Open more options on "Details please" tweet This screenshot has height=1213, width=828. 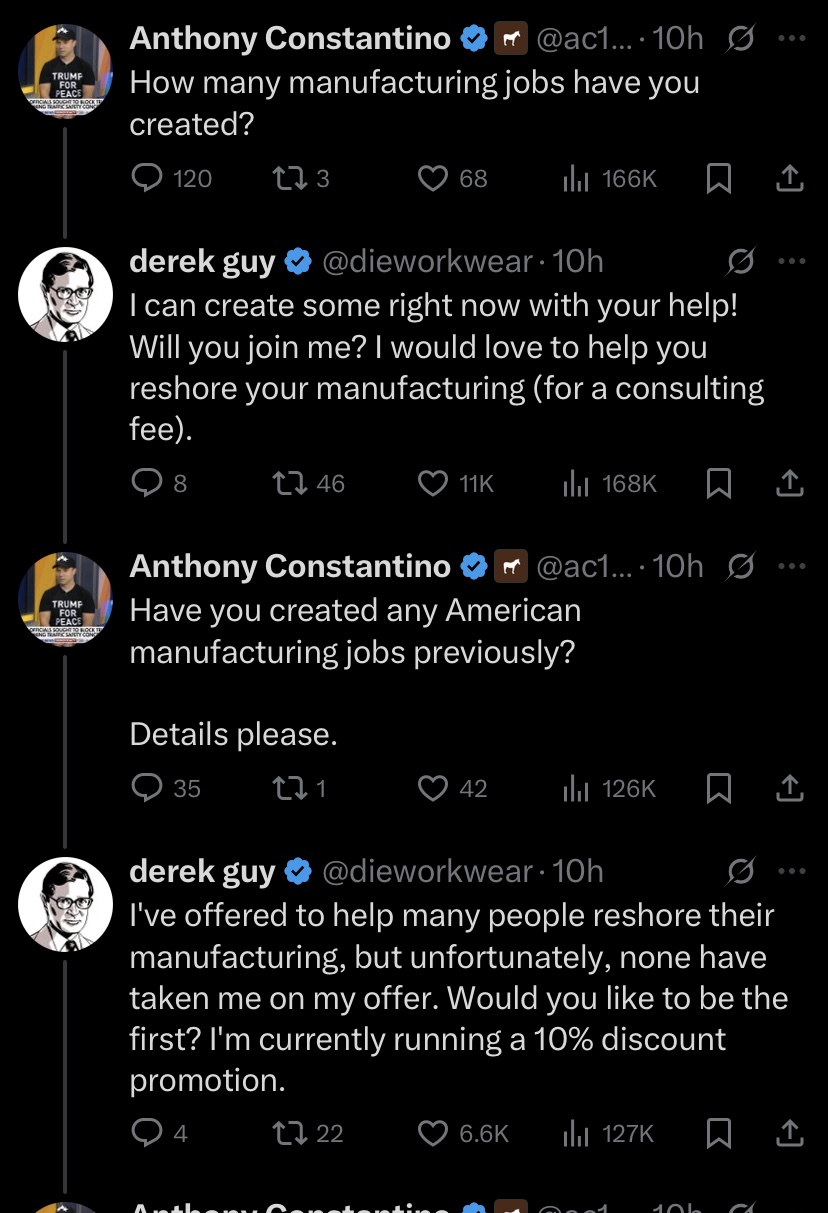(791, 566)
